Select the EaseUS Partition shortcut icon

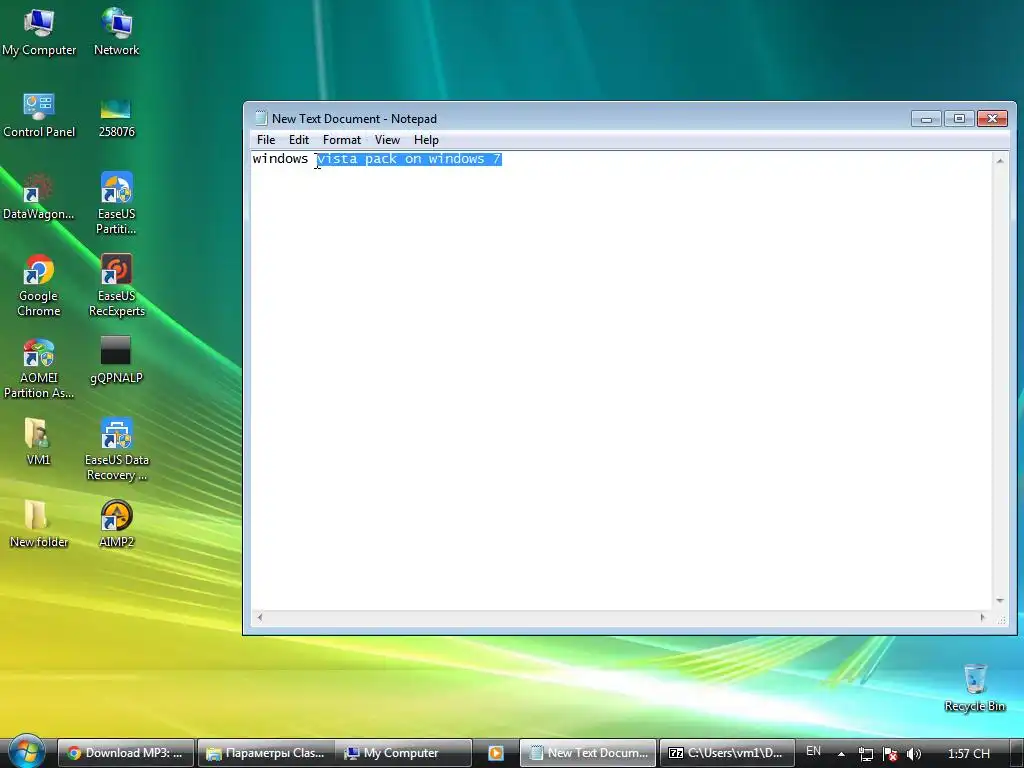116,203
